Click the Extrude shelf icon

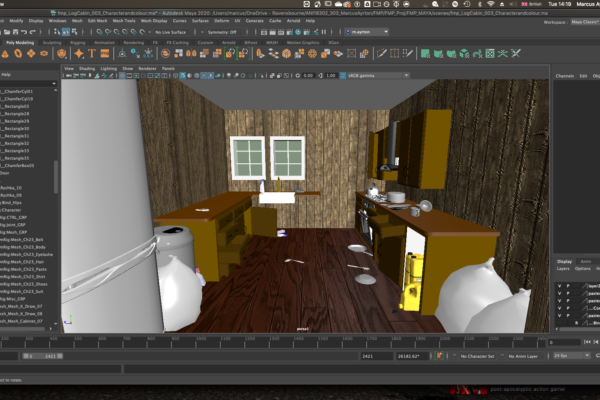click(x=260, y=54)
